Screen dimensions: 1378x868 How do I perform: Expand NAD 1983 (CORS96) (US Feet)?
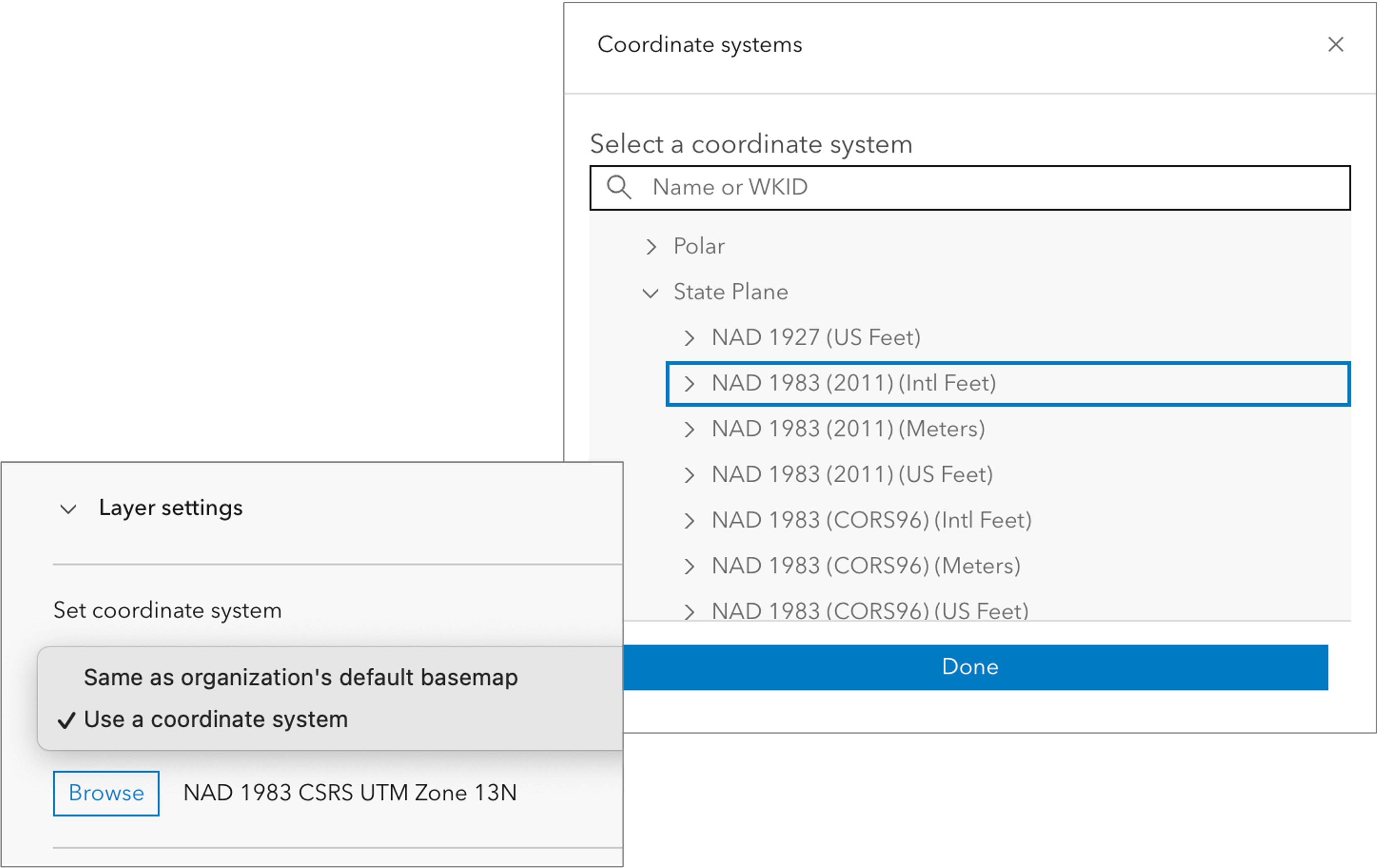pyautogui.click(x=689, y=610)
